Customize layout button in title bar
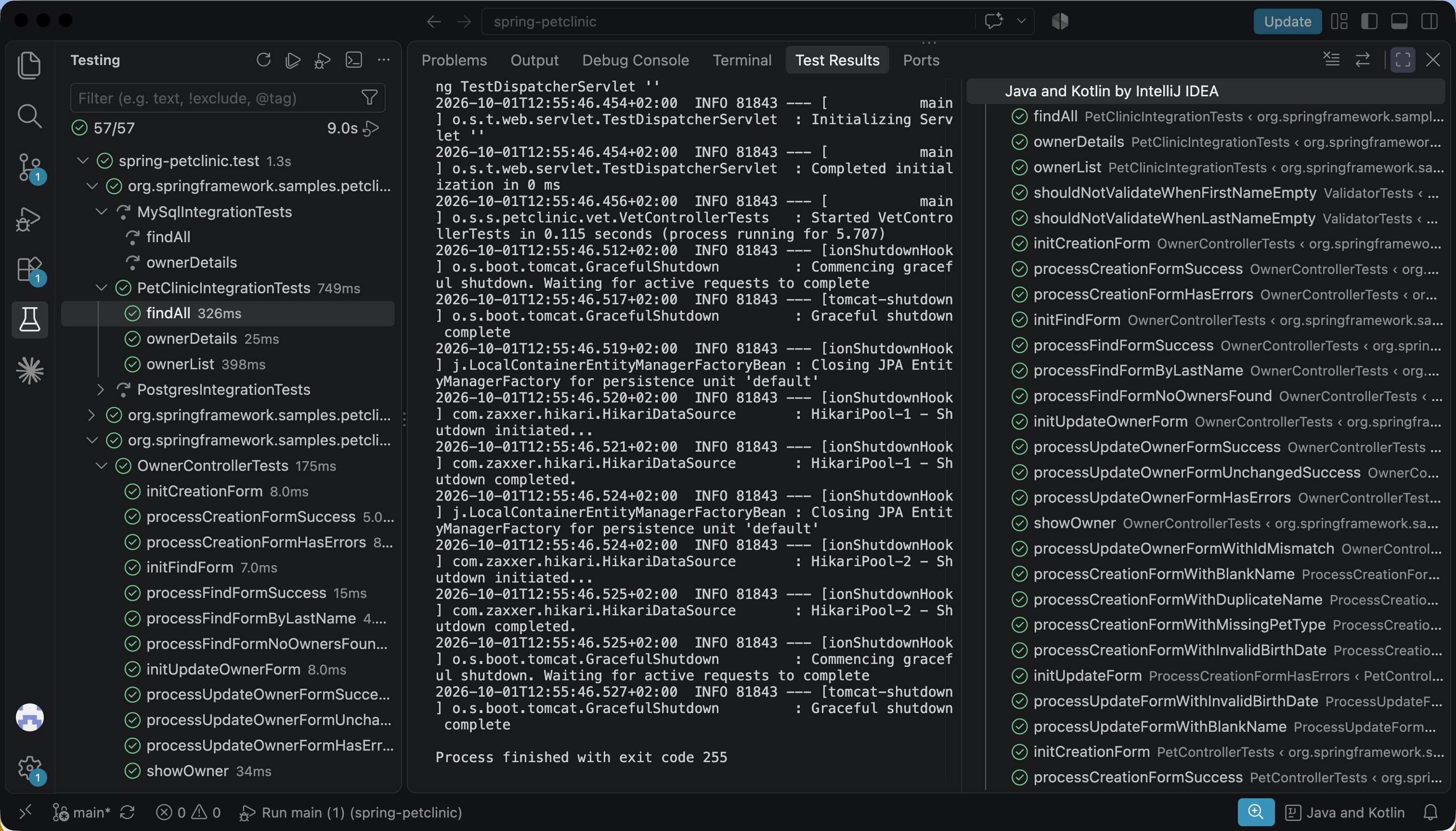The height and width of the screenshot is (831, 1456). 1339,21
